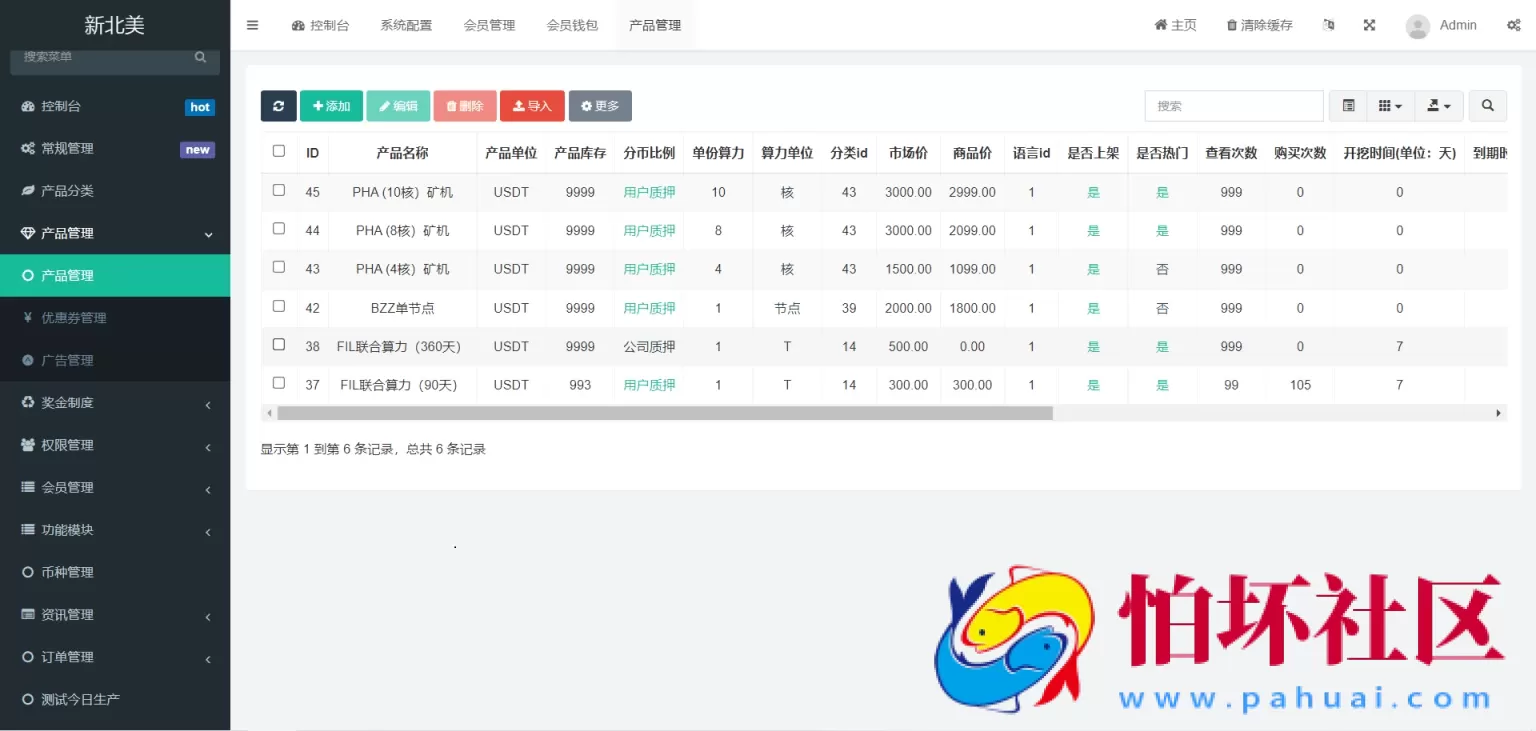Image resolution: width=1536 pixels, height=731 pixels.
Task: Click the red 导入 button
Action: click(x=532, y=106)
